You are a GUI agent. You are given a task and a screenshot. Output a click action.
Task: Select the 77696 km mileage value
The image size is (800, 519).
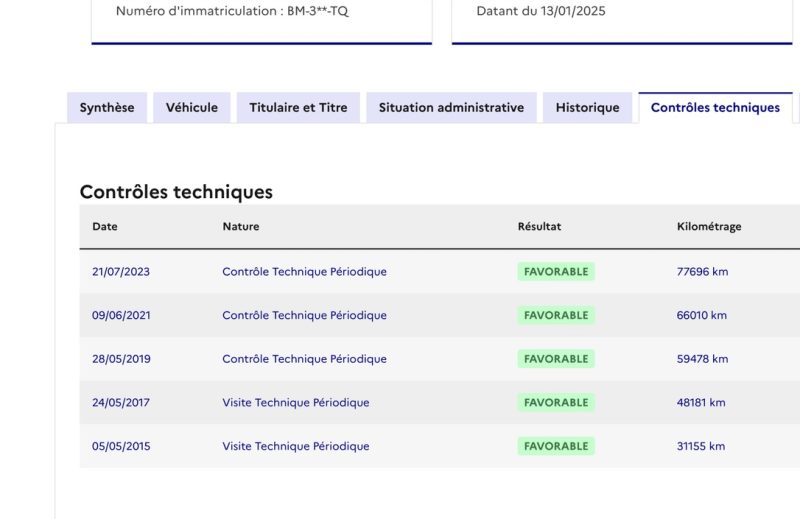pos(702,272)
